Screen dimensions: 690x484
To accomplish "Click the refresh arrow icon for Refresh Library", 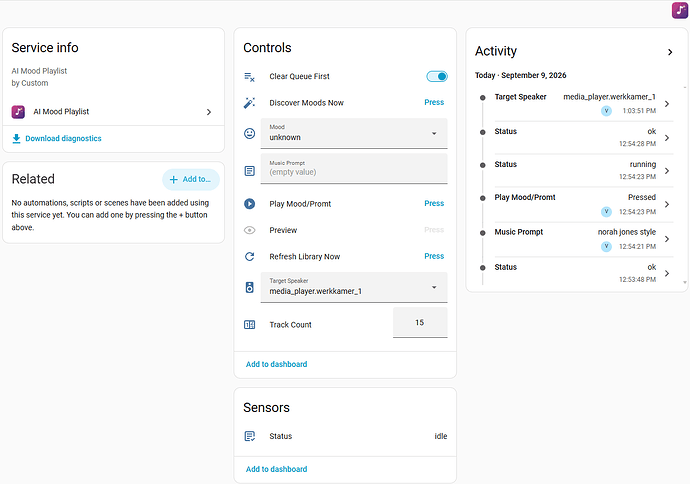I will (x=250, y=257).
